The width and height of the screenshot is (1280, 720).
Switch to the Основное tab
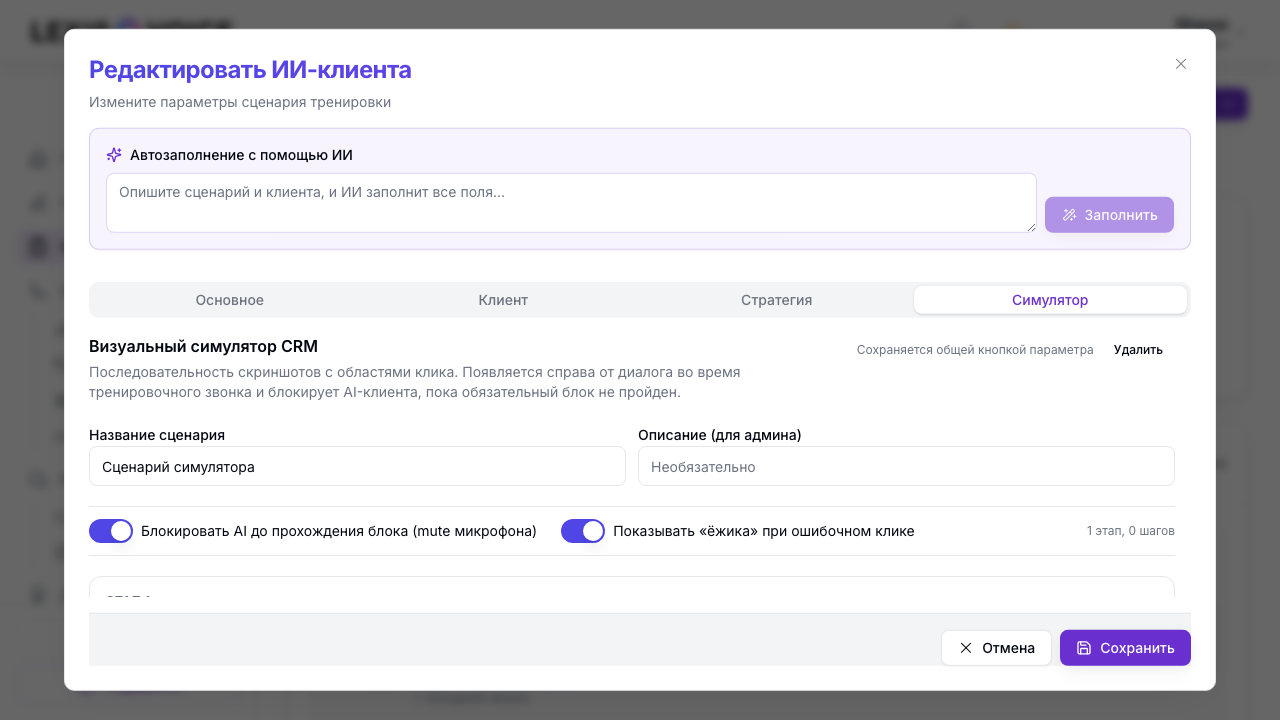coord(230,300)
